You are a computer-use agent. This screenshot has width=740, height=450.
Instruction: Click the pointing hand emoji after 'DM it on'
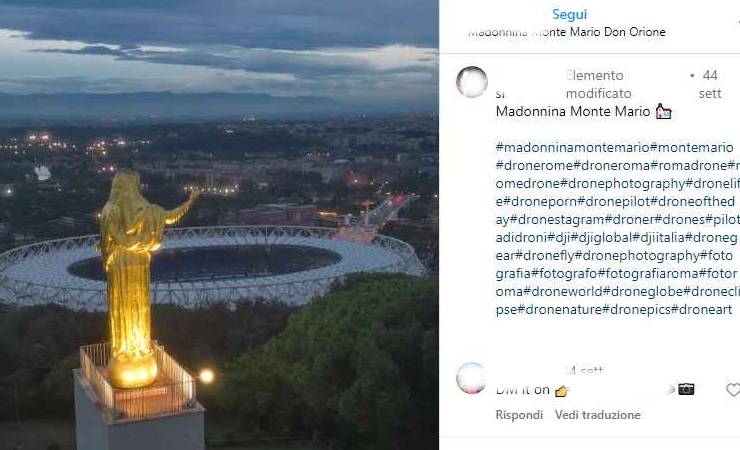click(x=561, y=391)
